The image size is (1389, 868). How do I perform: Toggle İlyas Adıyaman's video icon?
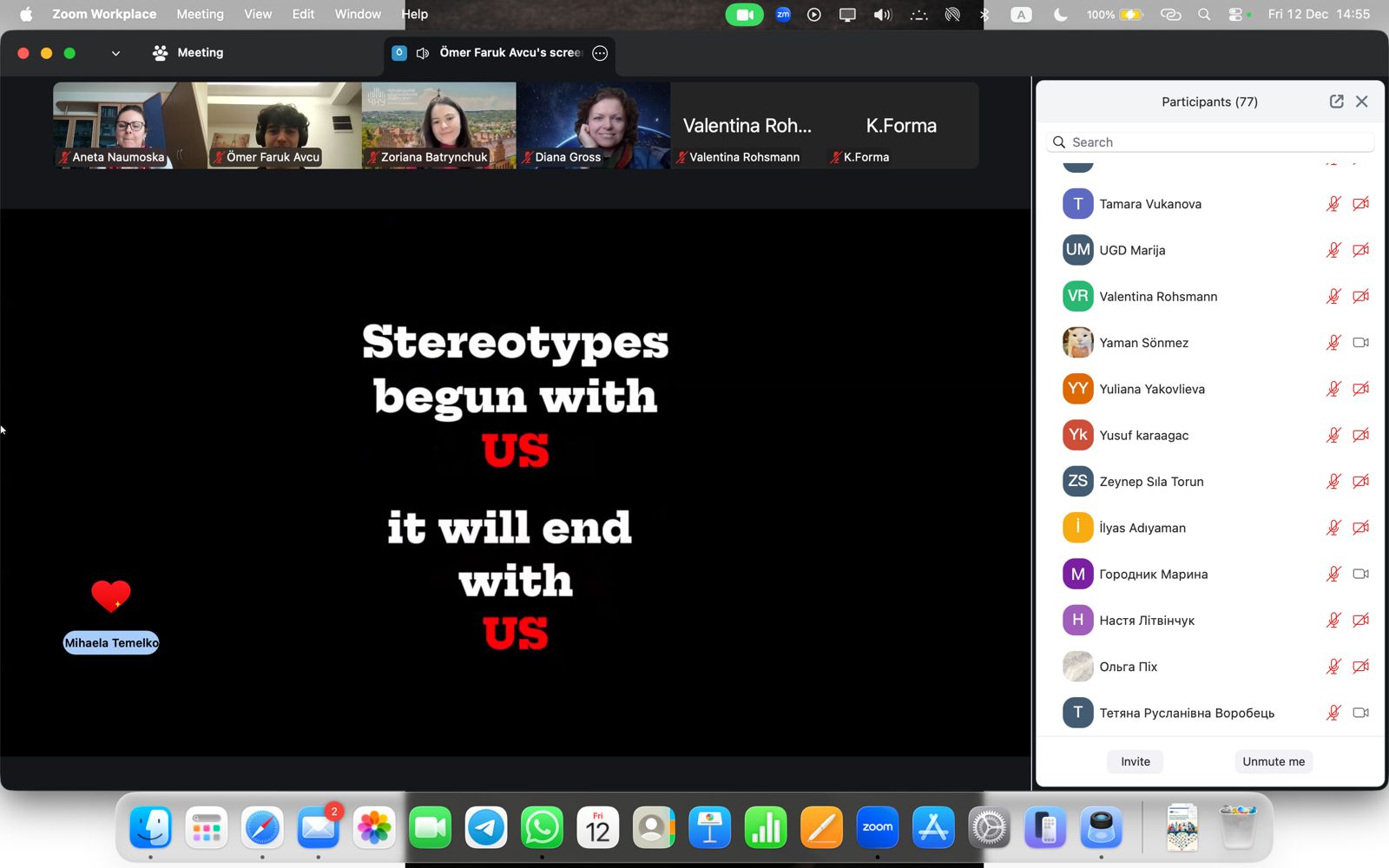click(x=1361, y=528)
